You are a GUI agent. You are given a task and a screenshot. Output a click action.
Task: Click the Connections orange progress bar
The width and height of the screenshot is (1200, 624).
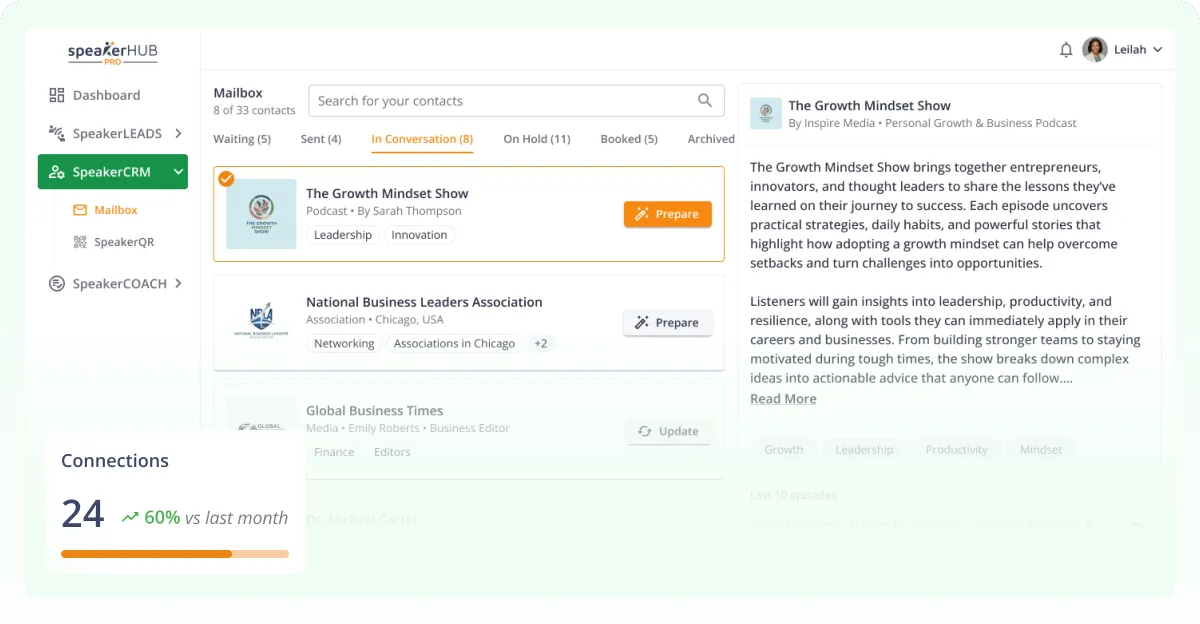[175, 554]
